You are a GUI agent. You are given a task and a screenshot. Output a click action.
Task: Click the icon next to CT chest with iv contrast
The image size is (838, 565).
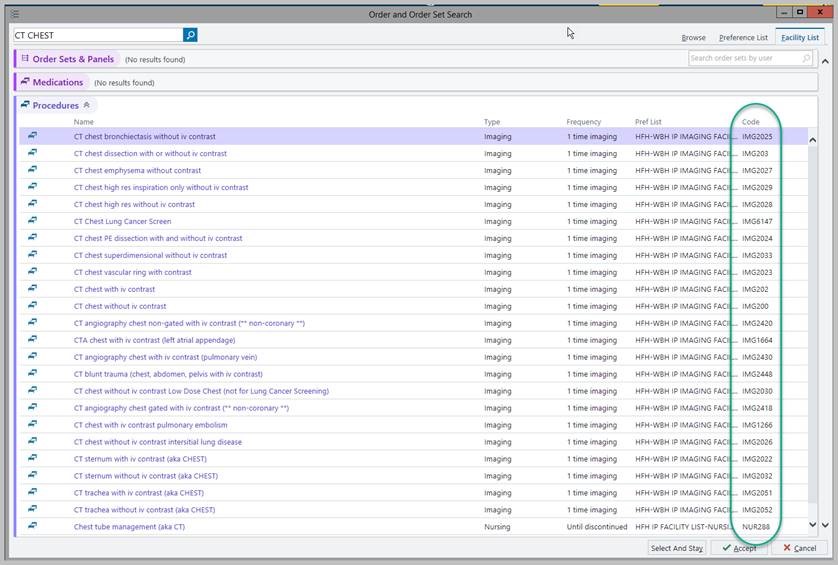tap(32, 289)
